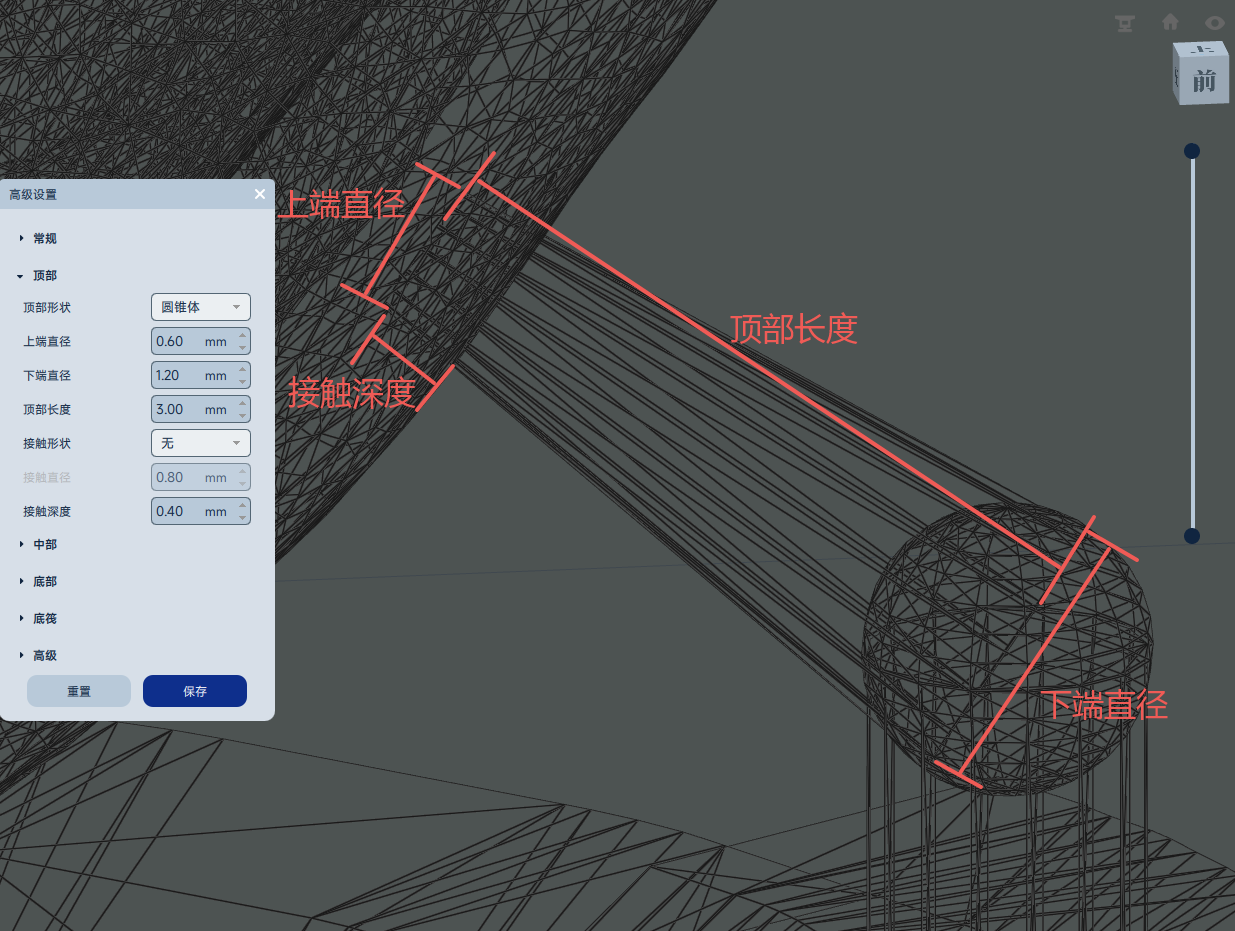Decrease 顶部长度 with the down arrow
1235x931 pixels.
(x=242, y=415)
